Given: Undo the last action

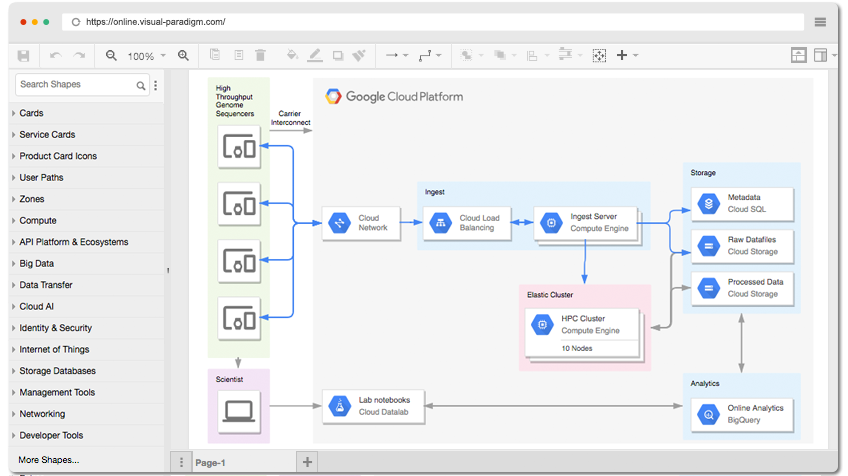Looking at the screenshot, I should click(x=55, y=55).
